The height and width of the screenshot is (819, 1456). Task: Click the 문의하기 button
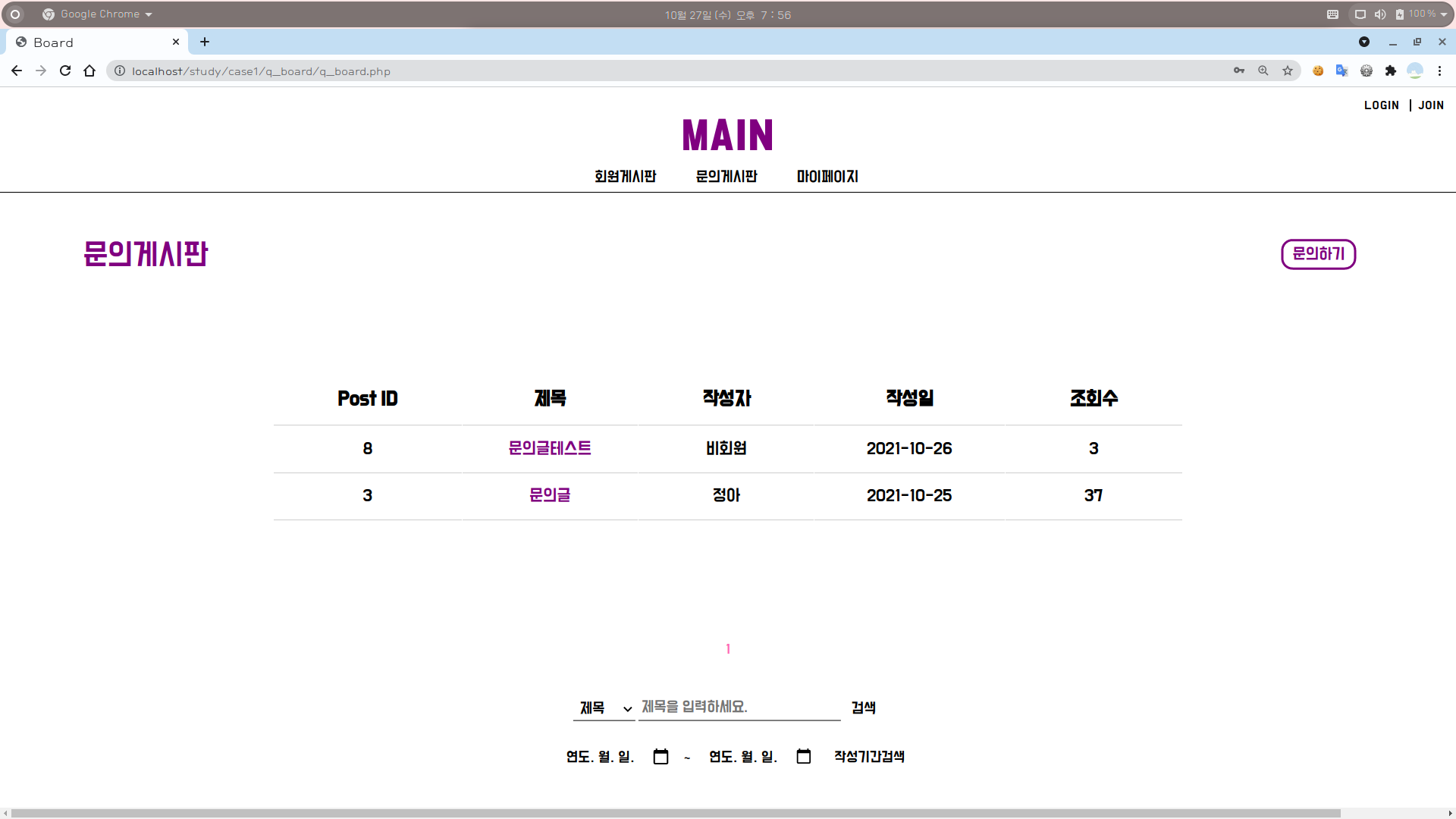coord(1318,254)
